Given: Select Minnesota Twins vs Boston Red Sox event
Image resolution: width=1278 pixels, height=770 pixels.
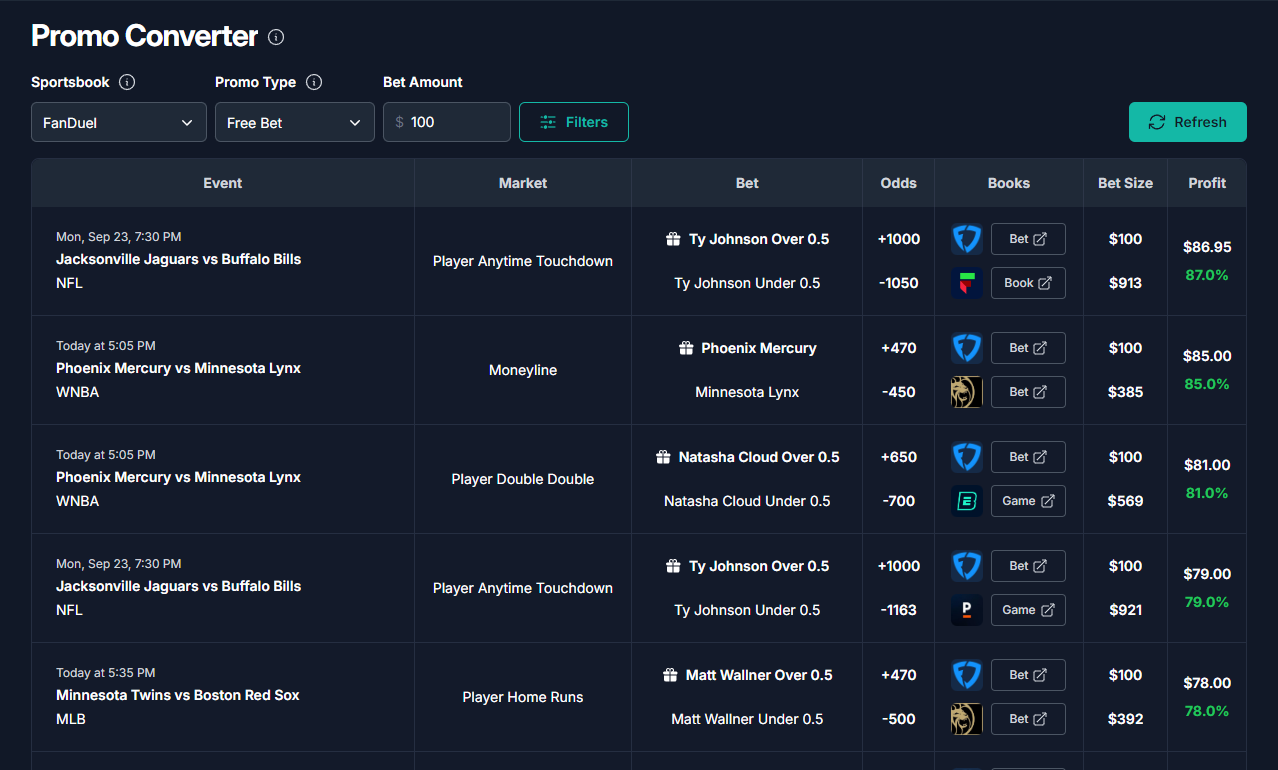Looking at the screenshot, I should pos(178,695).
